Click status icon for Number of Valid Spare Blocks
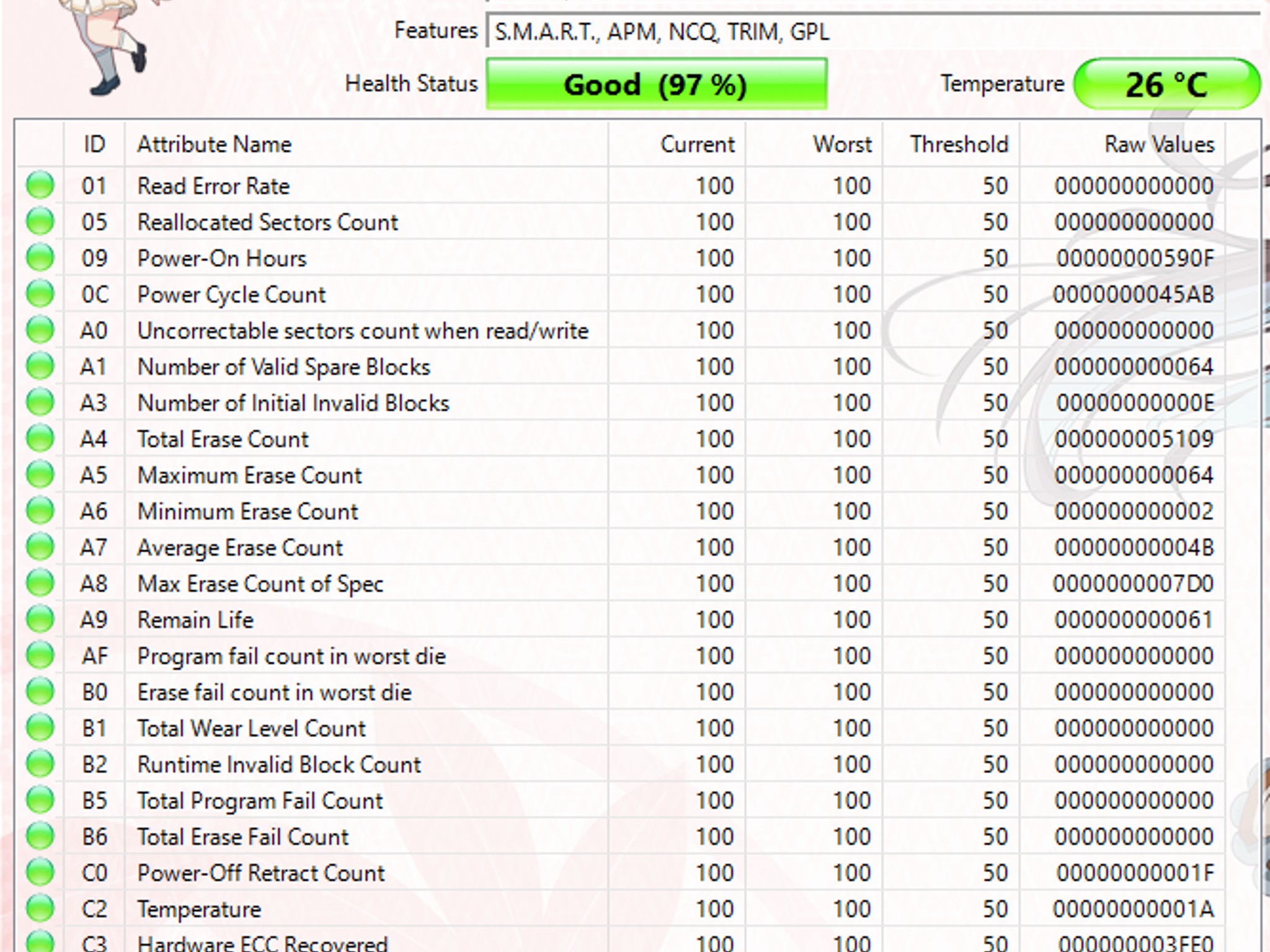1270x952 pixels. coord(40,366)
